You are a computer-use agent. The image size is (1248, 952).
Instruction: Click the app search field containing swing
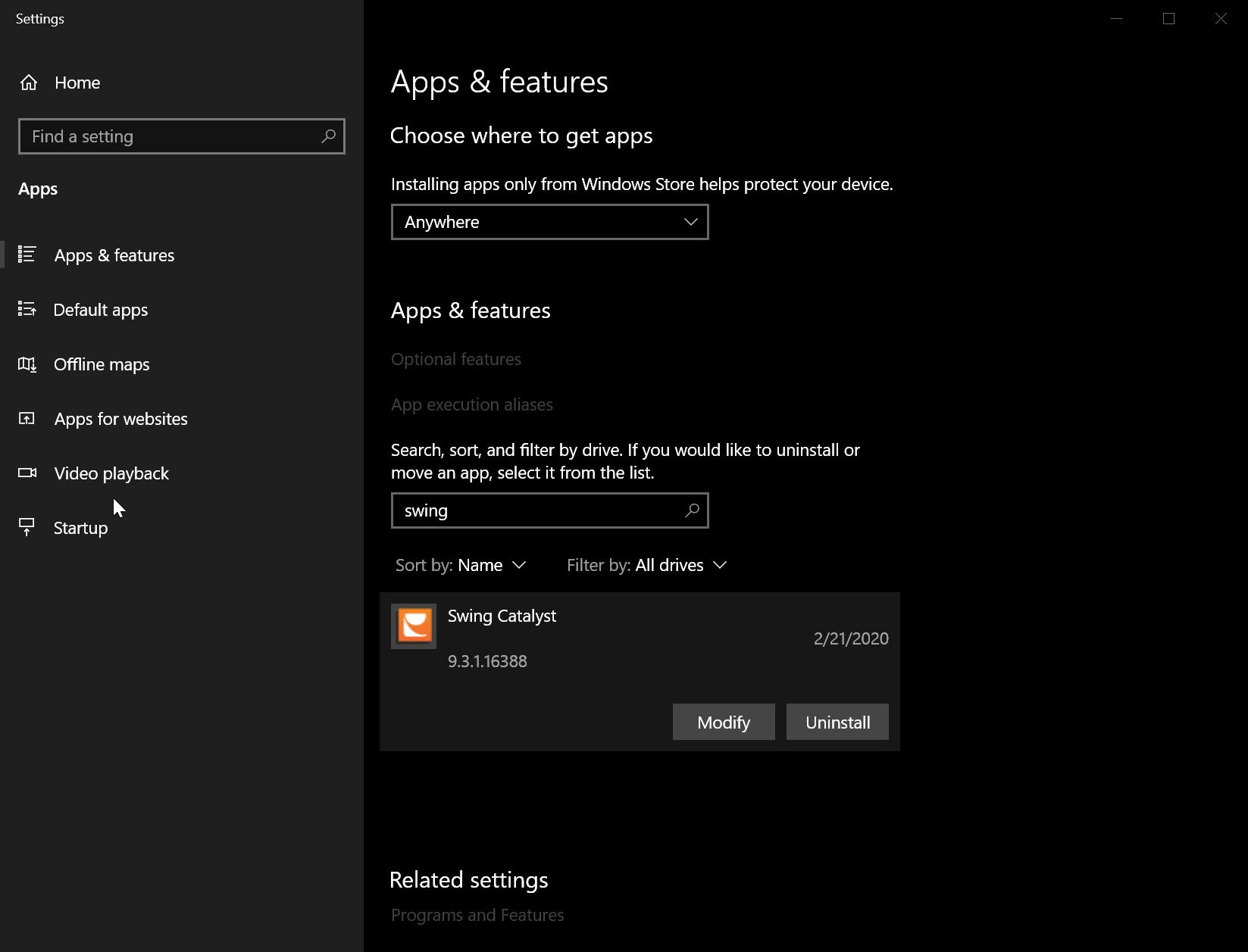pyautogui.click(x=550, y=510)
